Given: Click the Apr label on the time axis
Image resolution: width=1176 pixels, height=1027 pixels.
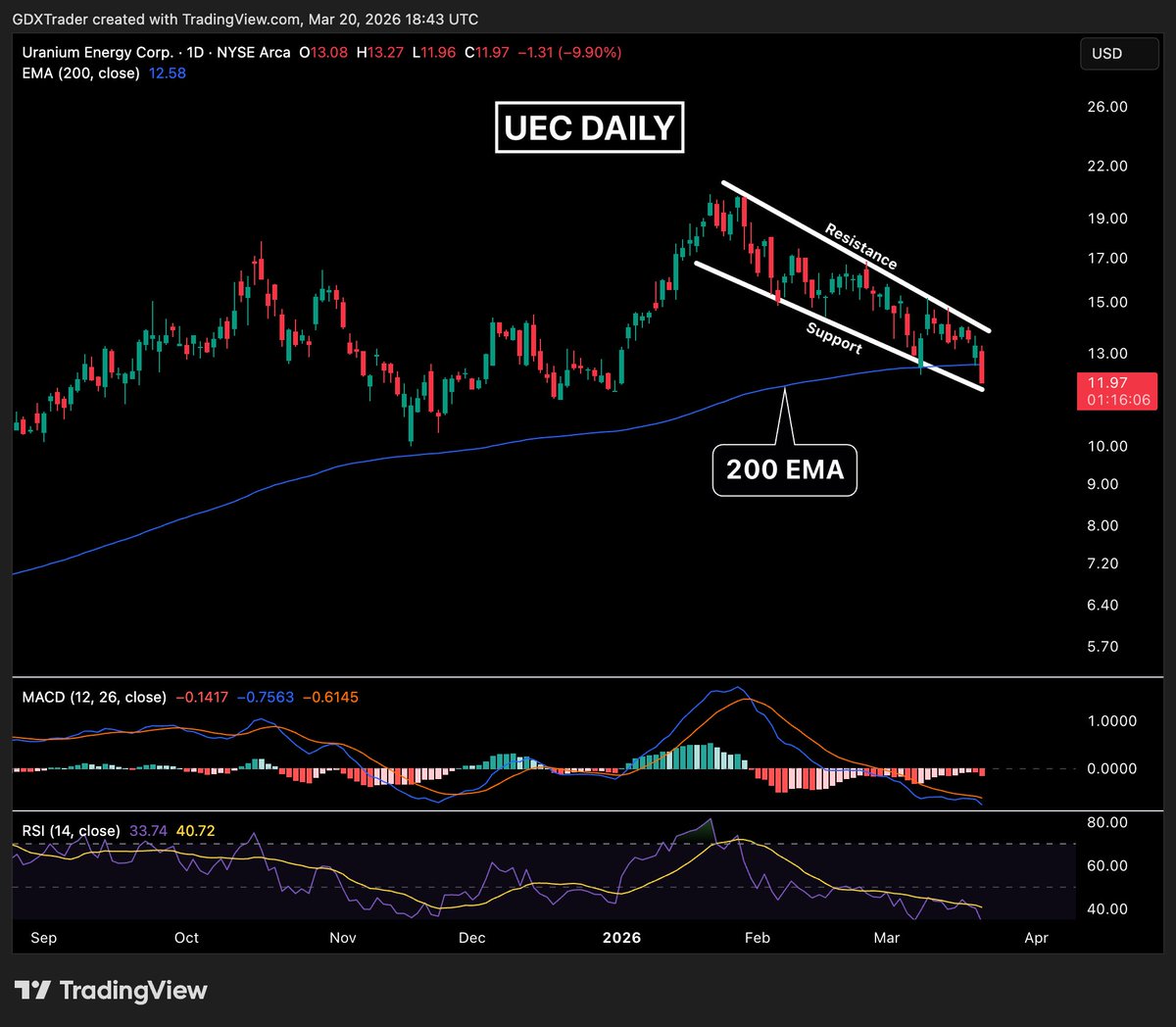Looking at the screenshot, I should pyautogui.click(x=1036, y=938).
